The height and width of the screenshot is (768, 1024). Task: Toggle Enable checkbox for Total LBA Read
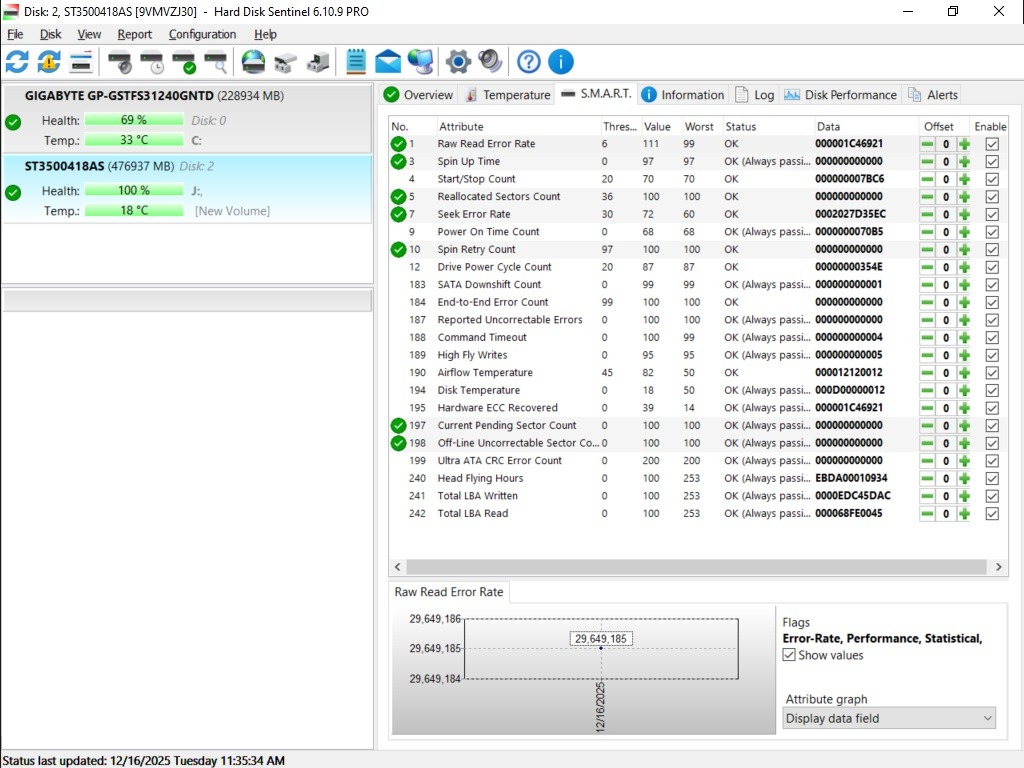992,514
